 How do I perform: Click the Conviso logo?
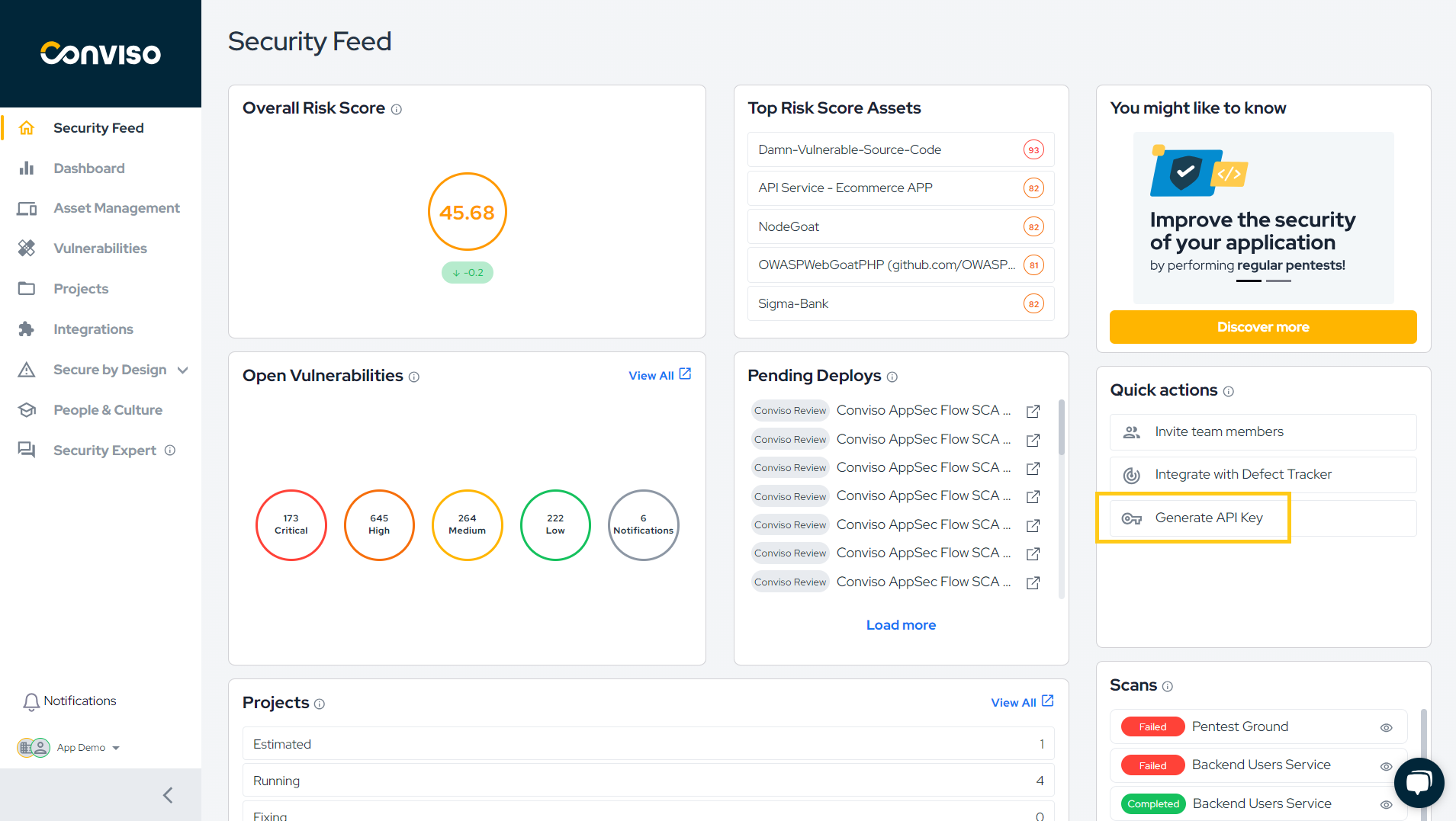click(101, 53)
